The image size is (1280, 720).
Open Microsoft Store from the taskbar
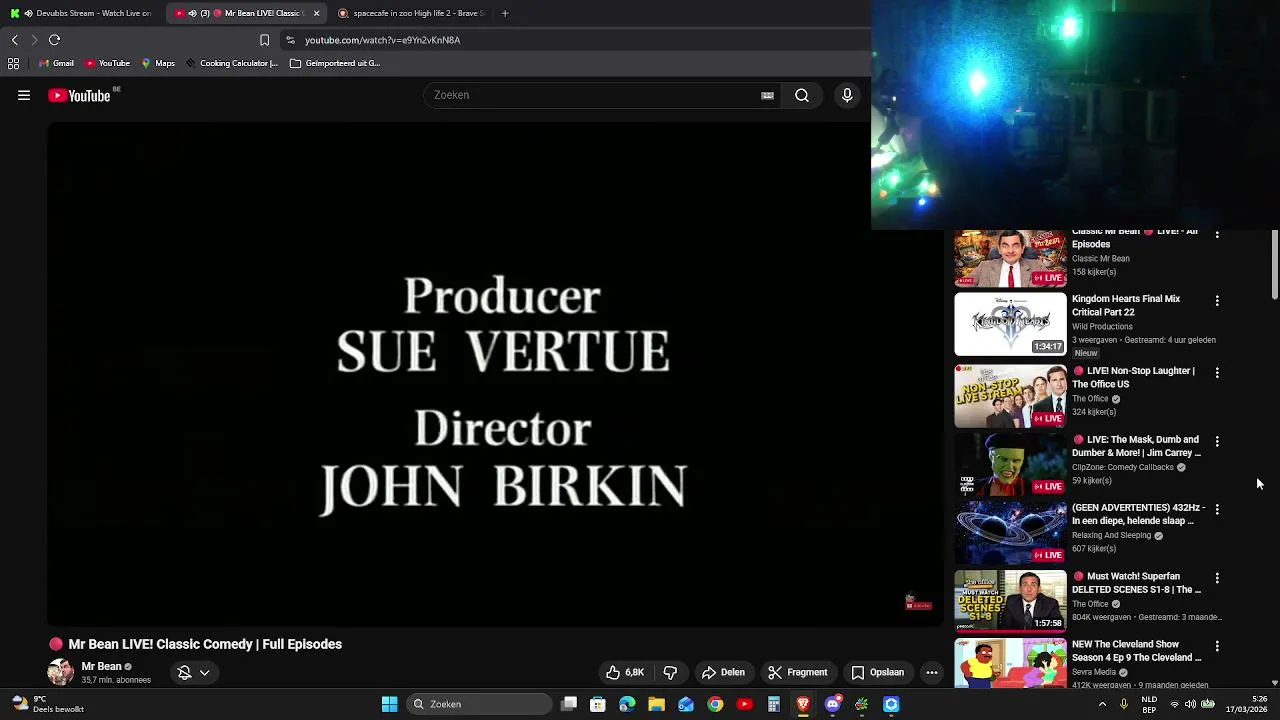click(x=598, y=704)
